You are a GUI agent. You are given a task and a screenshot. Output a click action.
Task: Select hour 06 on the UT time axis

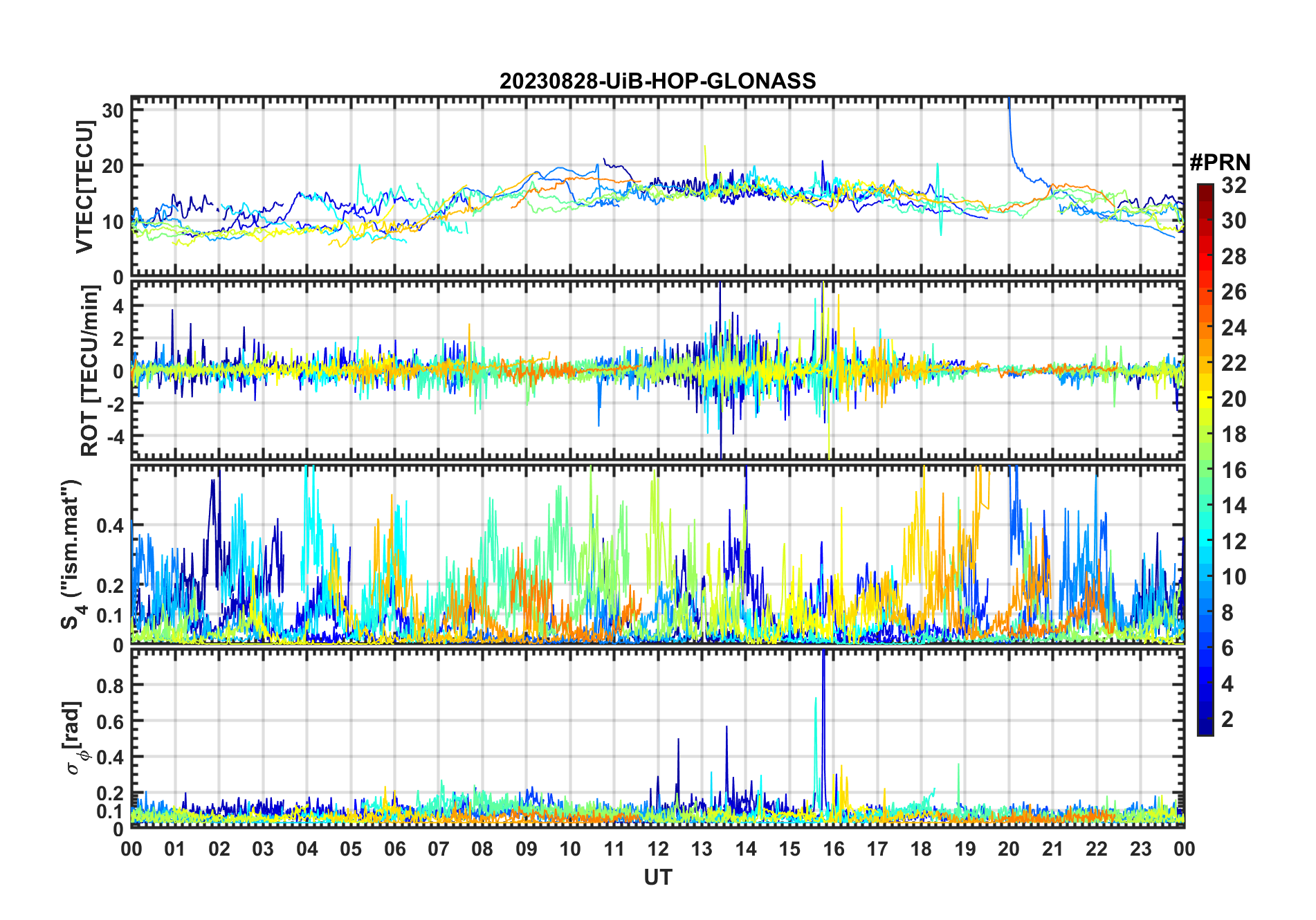pyautogui.click(x=394, y=849)
